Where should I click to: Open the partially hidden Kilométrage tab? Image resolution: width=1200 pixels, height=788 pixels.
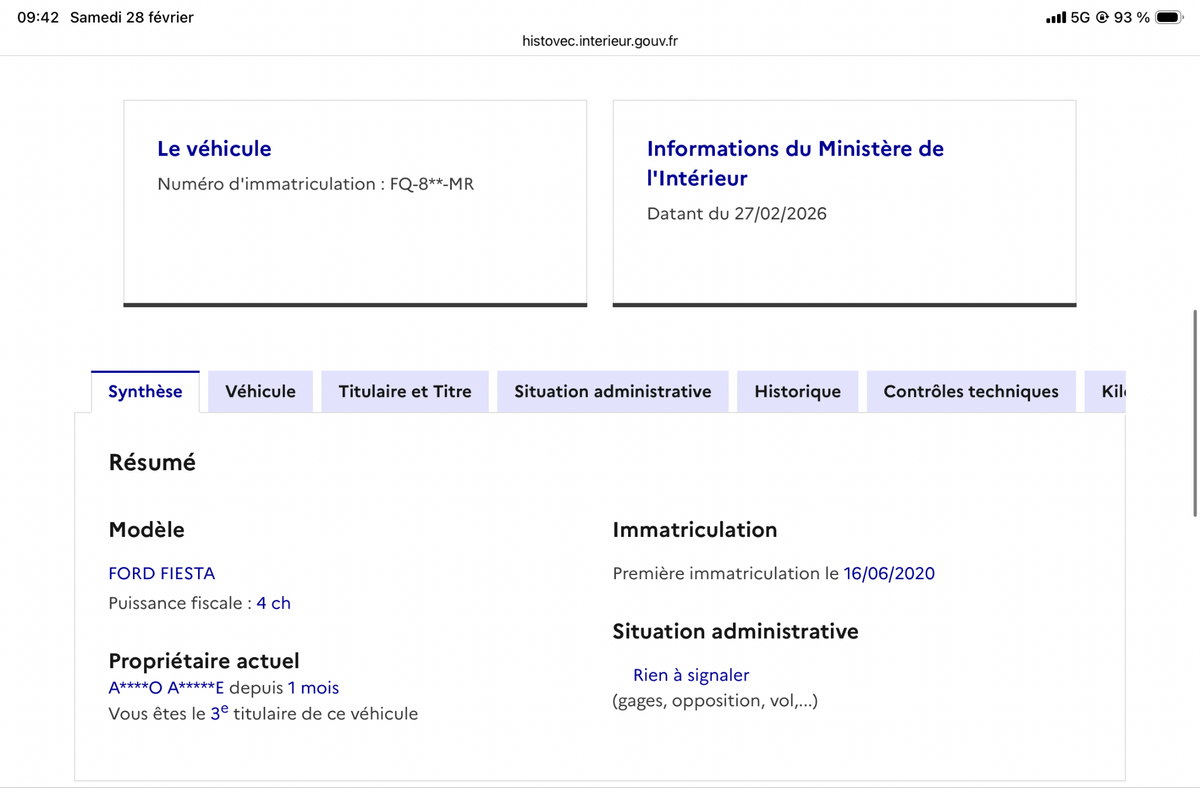(1112, 391)
